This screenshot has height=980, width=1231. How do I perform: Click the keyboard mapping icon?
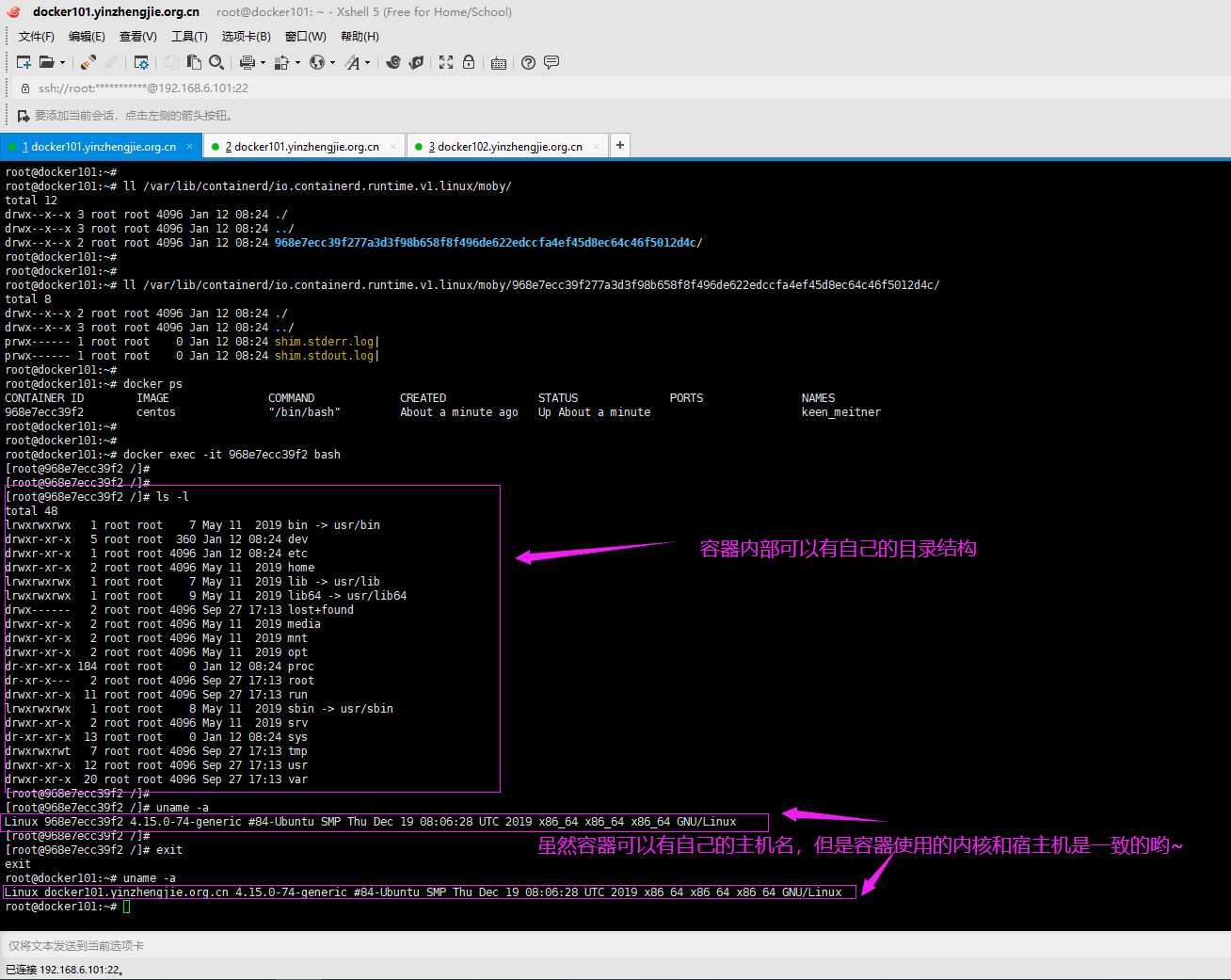click(499, 62)
